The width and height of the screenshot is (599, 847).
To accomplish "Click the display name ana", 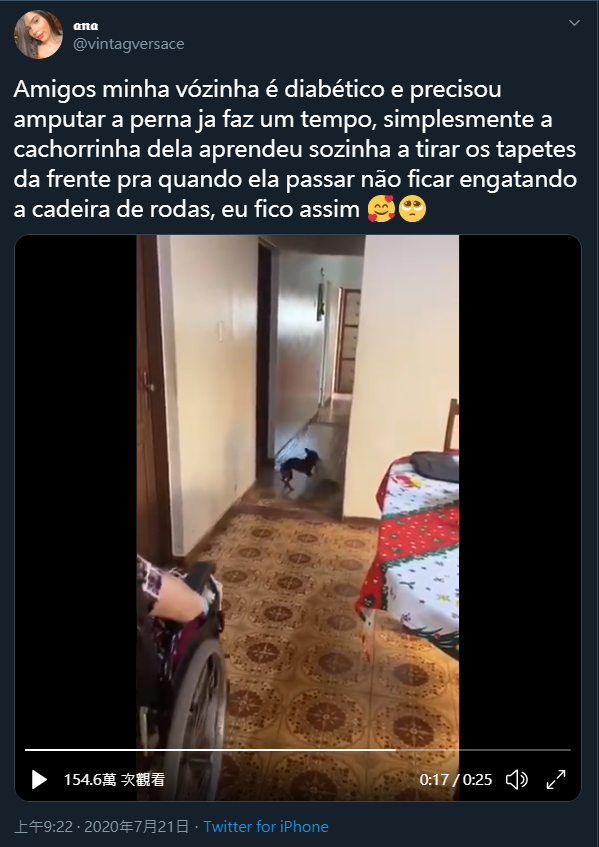I will (x=86, y=26).
